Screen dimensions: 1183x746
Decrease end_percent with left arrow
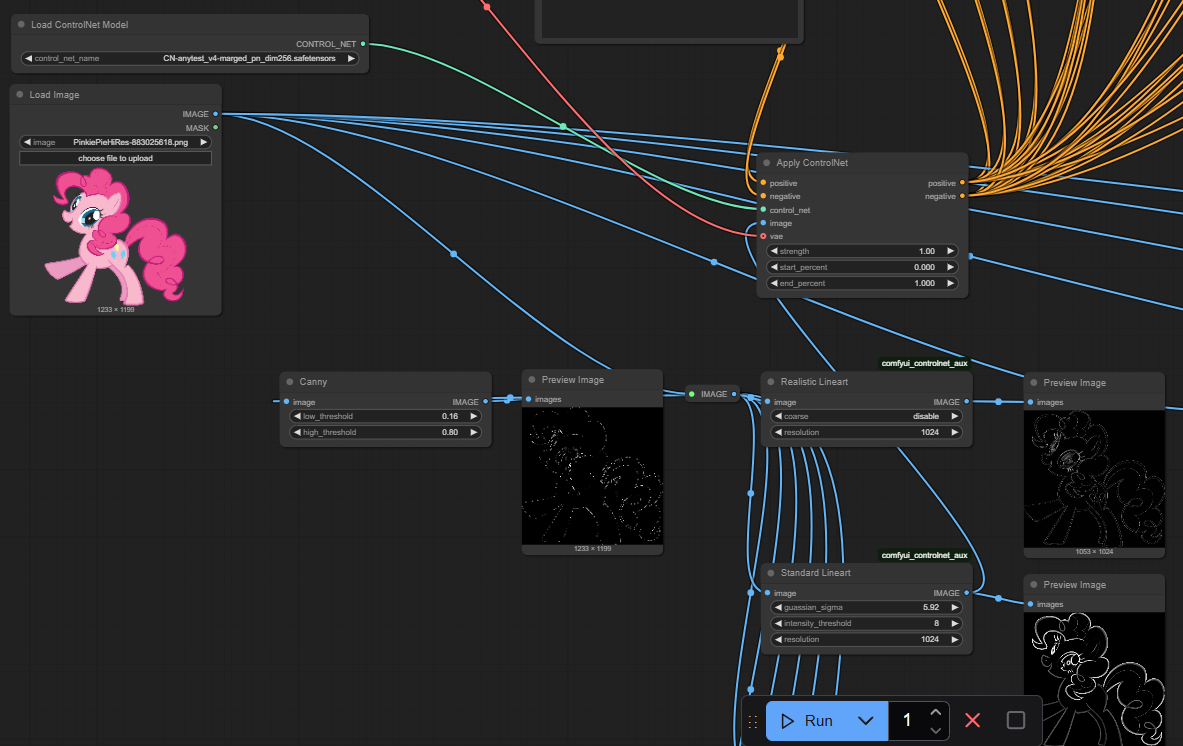coord(773,284)
